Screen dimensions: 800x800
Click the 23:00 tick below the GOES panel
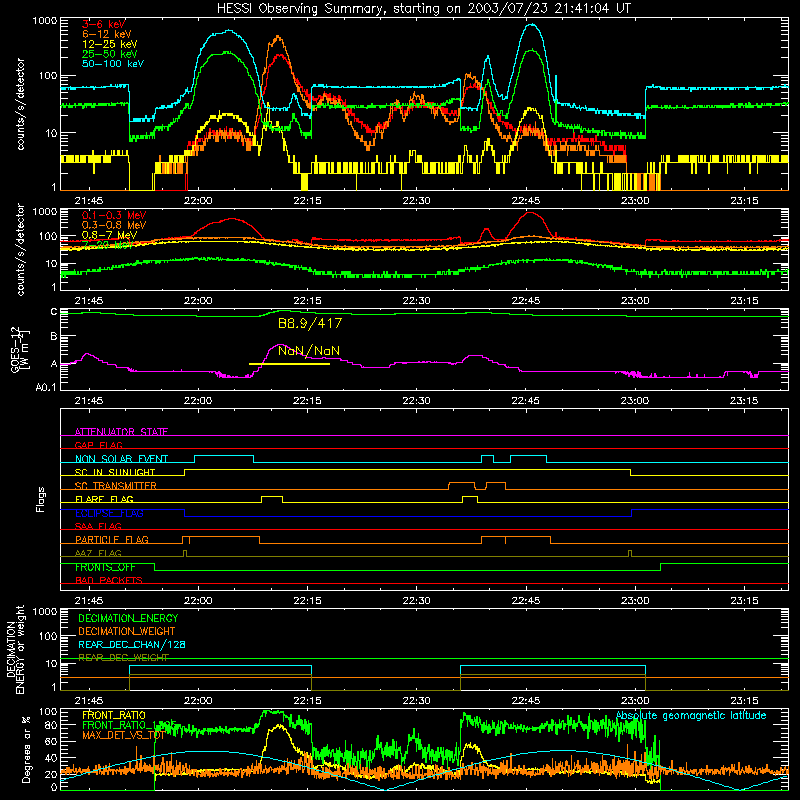[635, 401]
